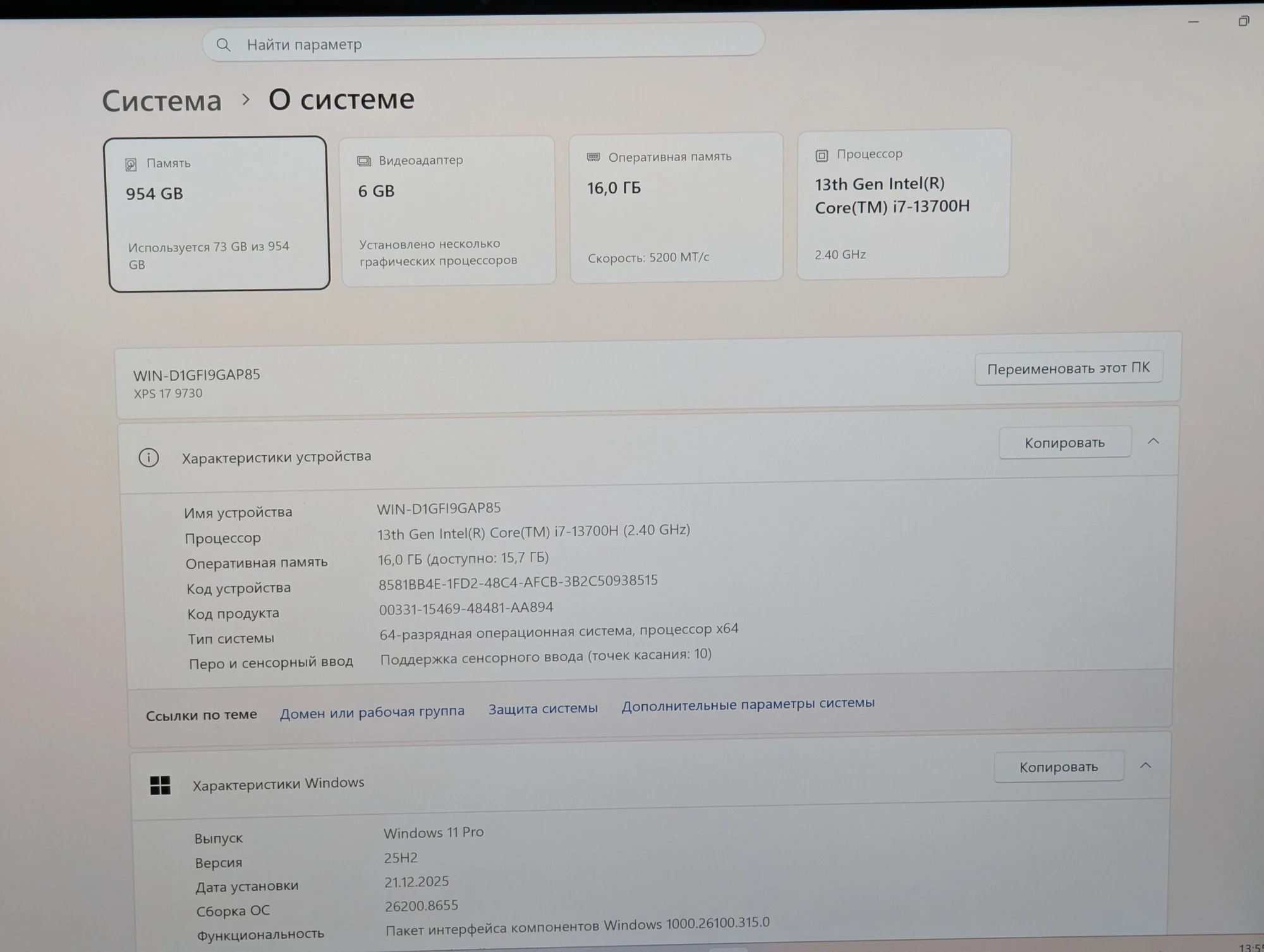Click the info icon beside 'Характеристики устройства'
Screen dimensions: 1264x952
149,458
